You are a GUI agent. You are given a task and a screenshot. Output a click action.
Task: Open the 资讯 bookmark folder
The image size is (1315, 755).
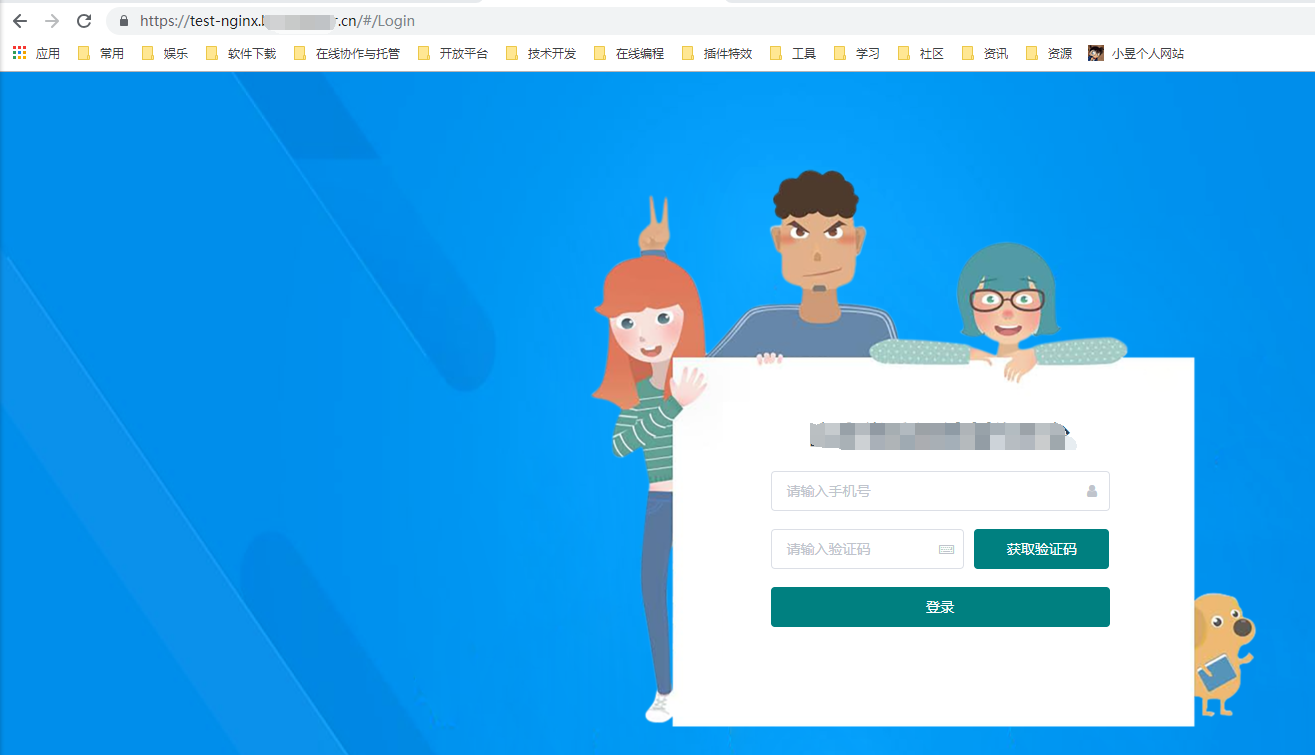[985, 54]
